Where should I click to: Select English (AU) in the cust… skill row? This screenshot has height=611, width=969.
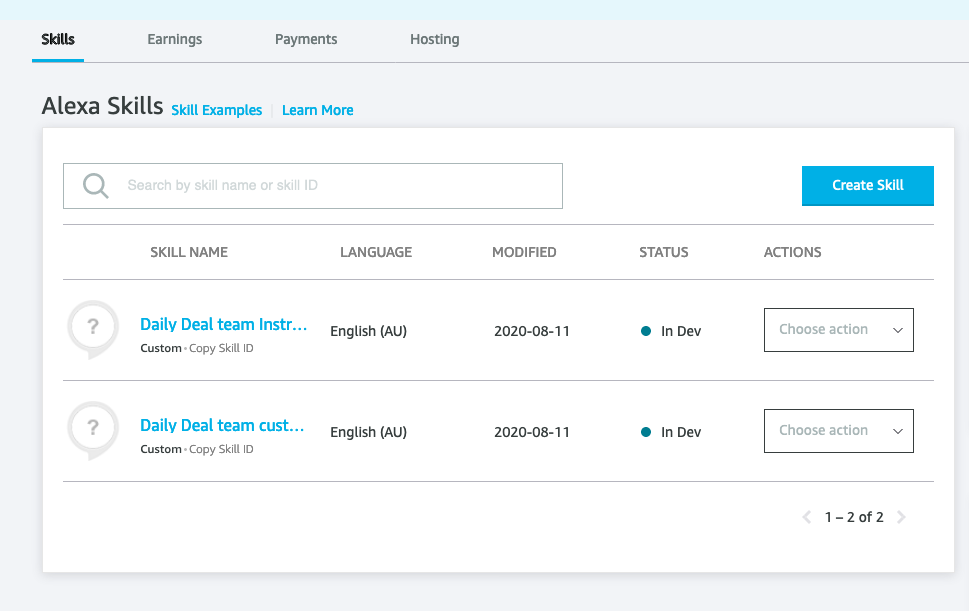click(x=368, y=432)
